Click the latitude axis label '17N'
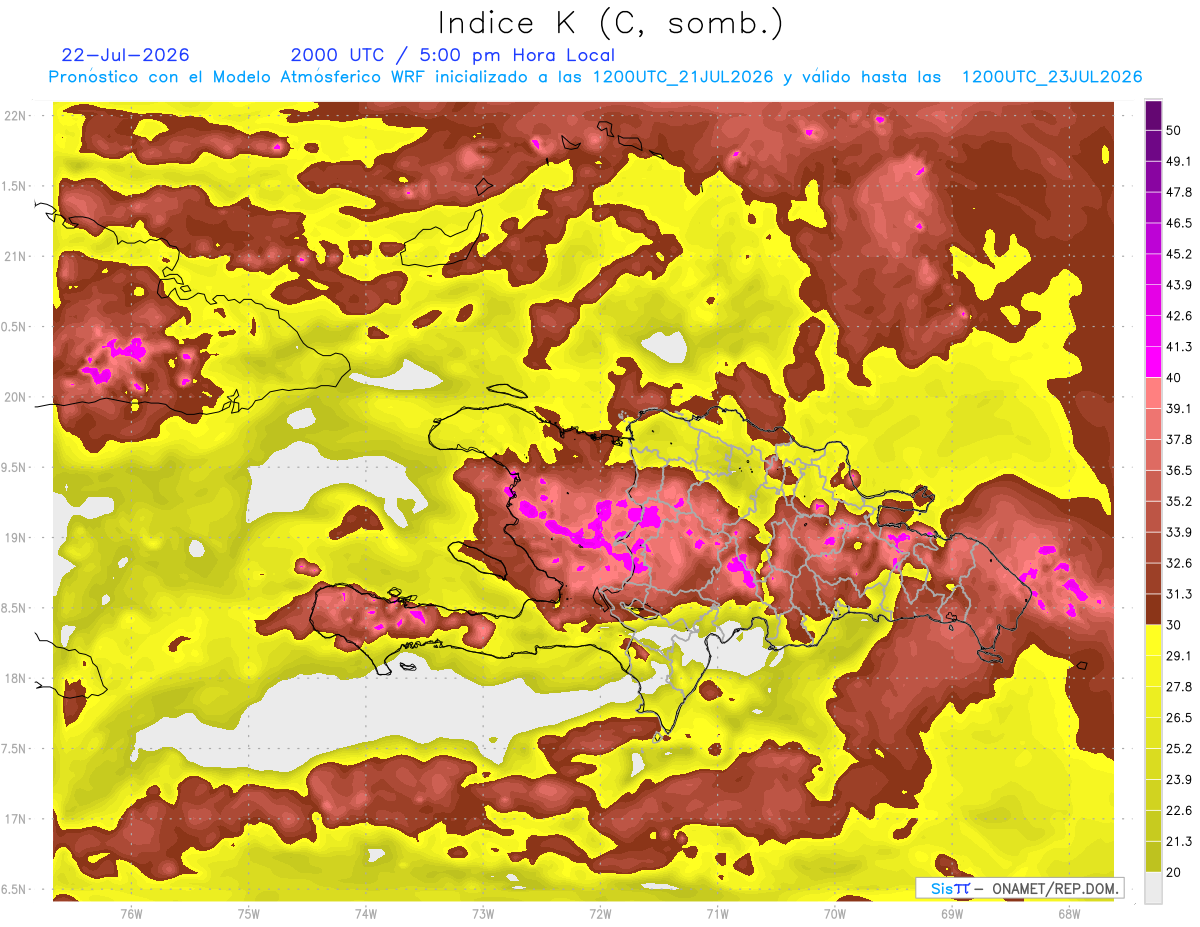Image resolution: width=1200 pixels, height=927 pixels. (17, 819)
